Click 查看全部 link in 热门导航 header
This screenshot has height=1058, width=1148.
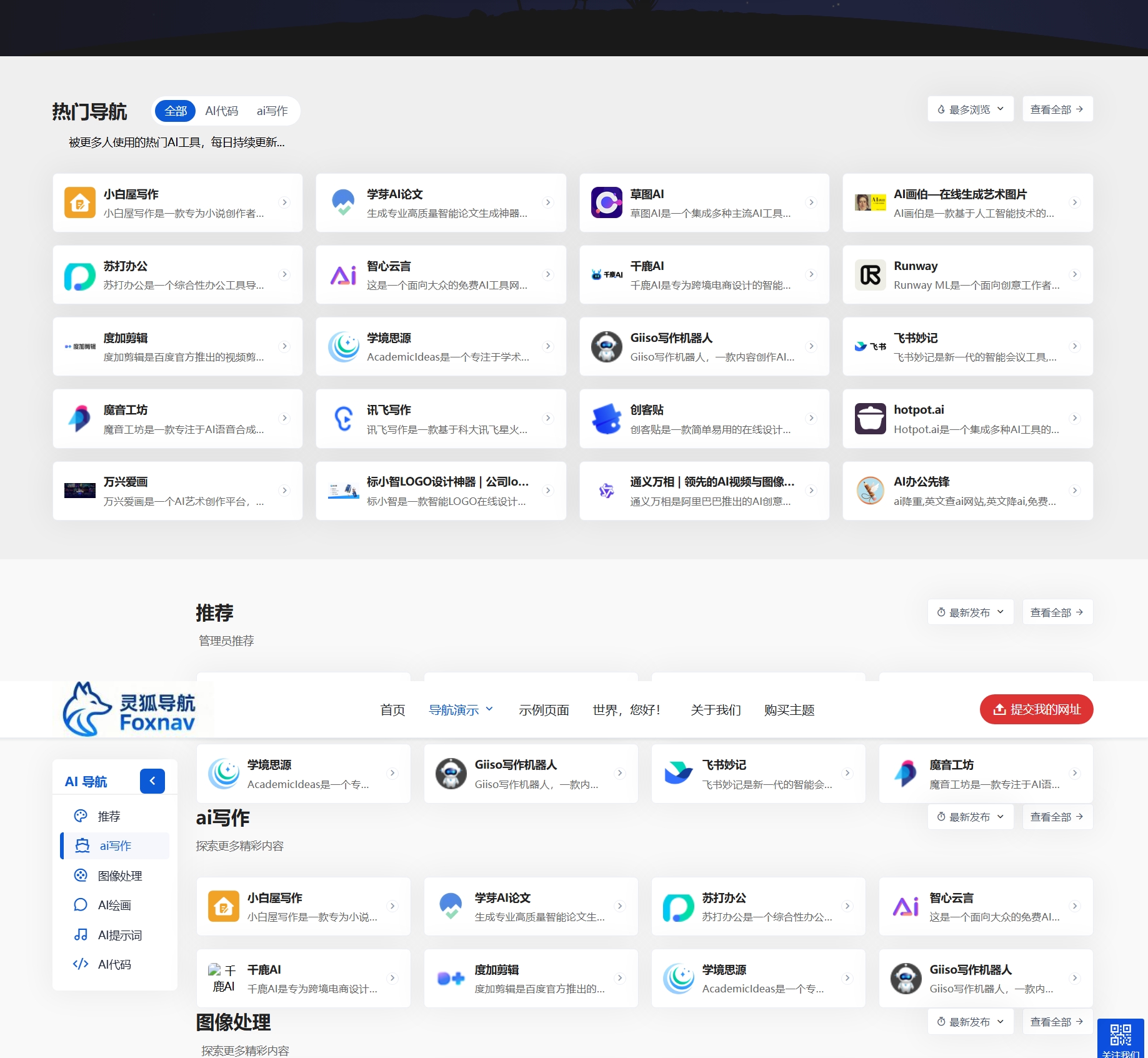(x=1057, y=109)
